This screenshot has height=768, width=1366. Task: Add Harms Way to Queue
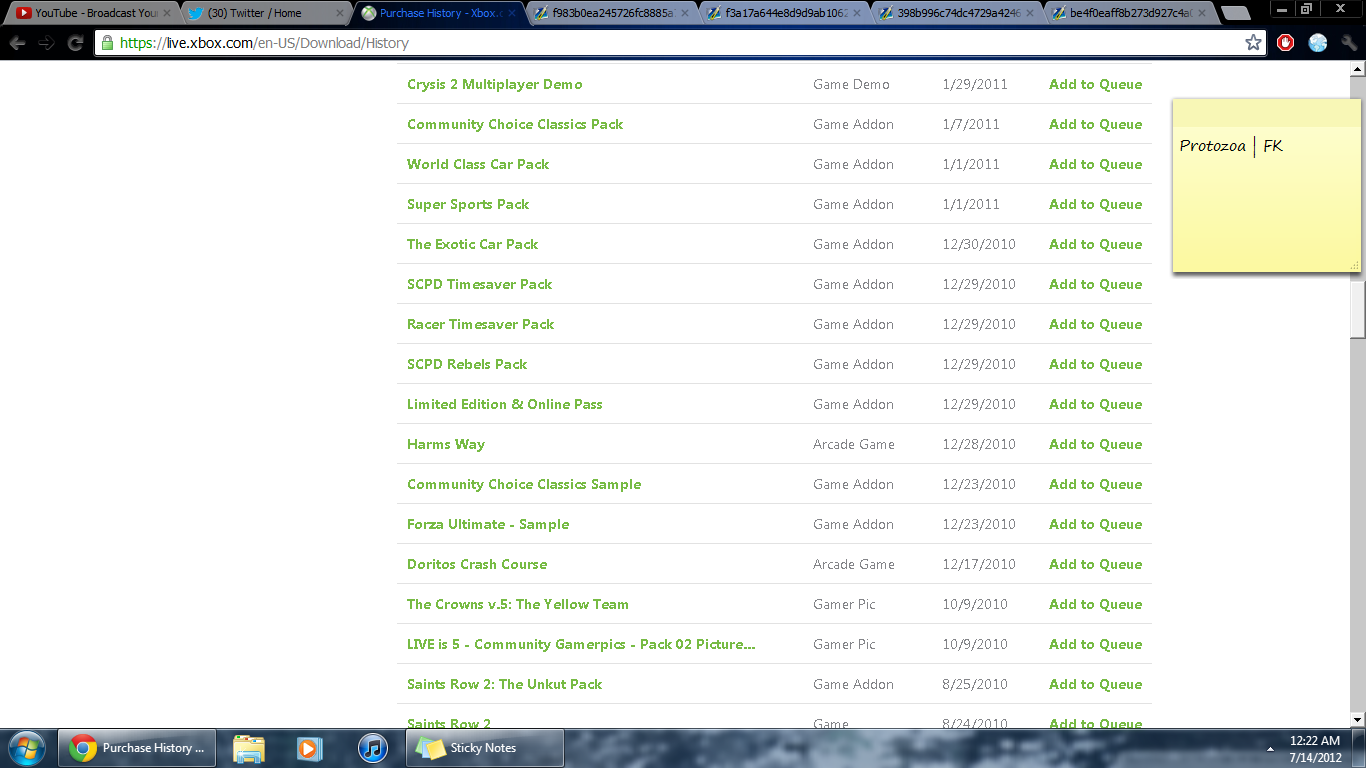[x=1095, y=444]
